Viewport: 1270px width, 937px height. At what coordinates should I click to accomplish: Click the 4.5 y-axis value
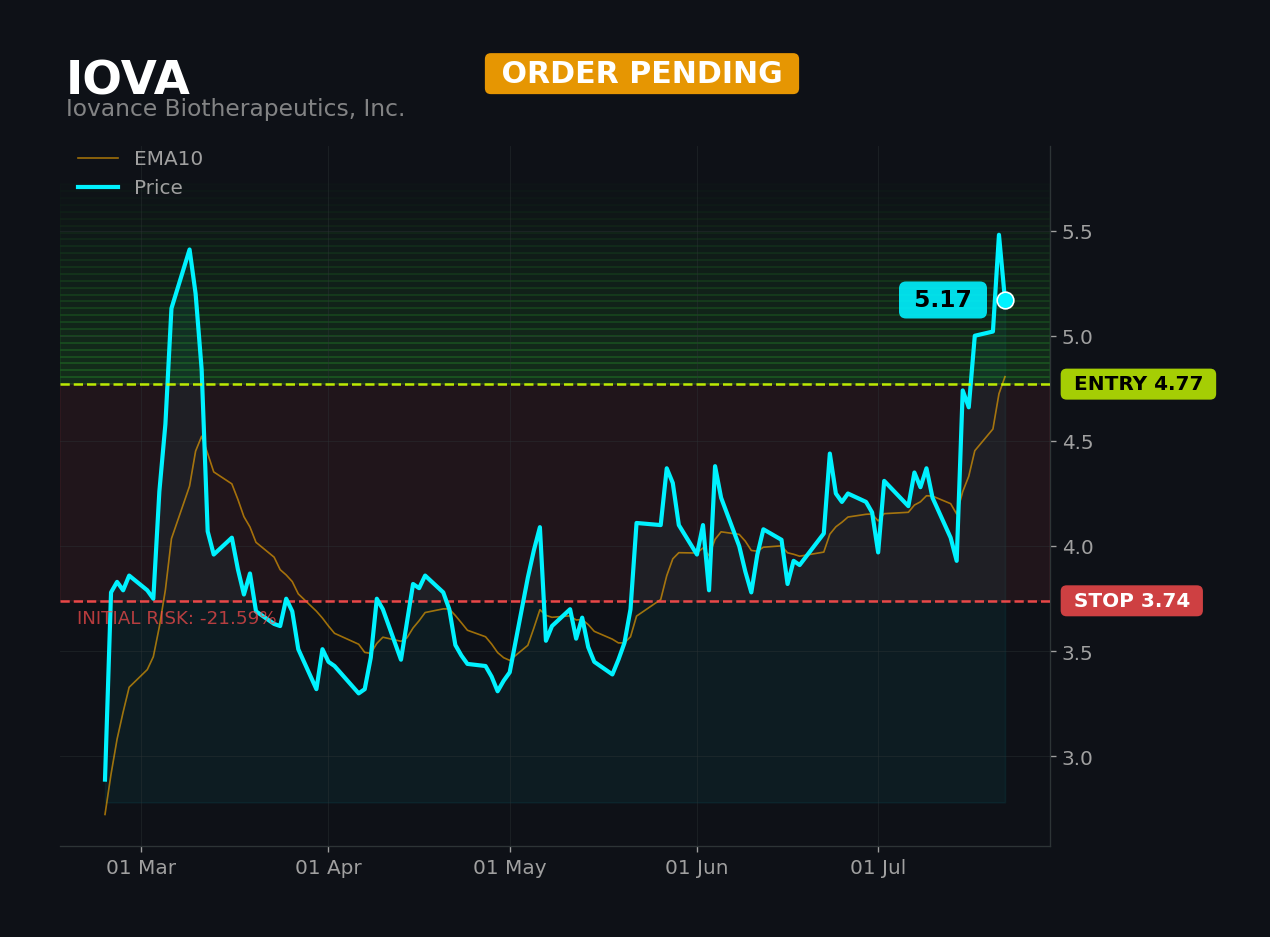[x=1076, y=442]
